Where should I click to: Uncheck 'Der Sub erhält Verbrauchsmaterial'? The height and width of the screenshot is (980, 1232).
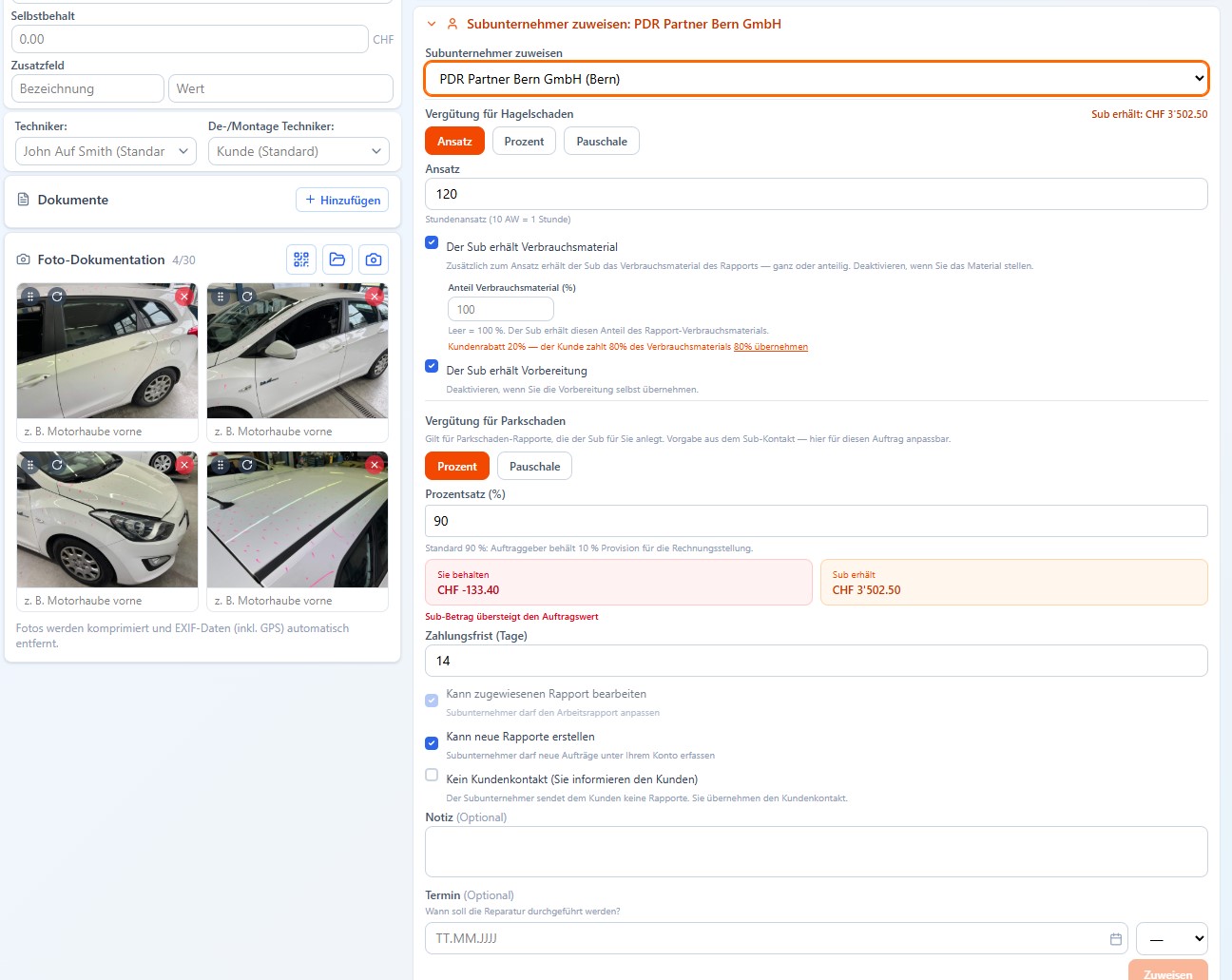pyautogui.click(x=432, y=242)
